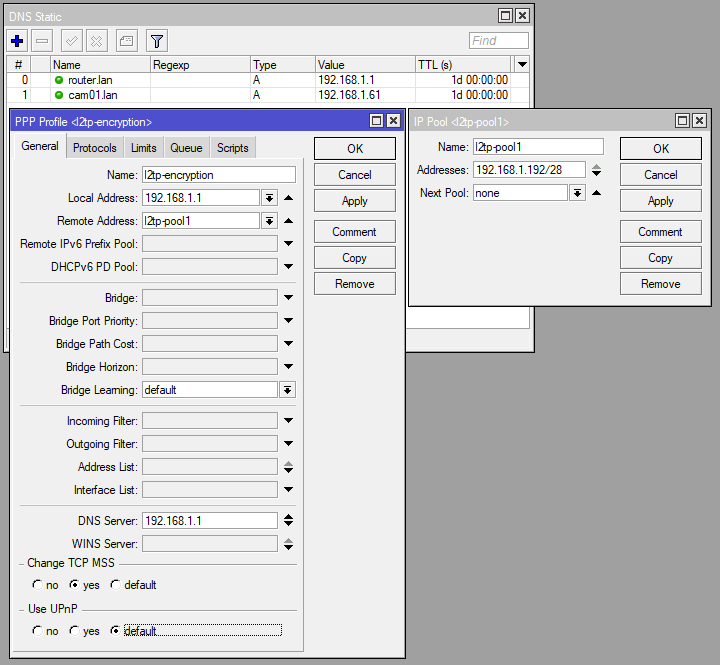The image size is (720, 665).
Task: Expand the Bridge field
Action: tap(288, 298)
